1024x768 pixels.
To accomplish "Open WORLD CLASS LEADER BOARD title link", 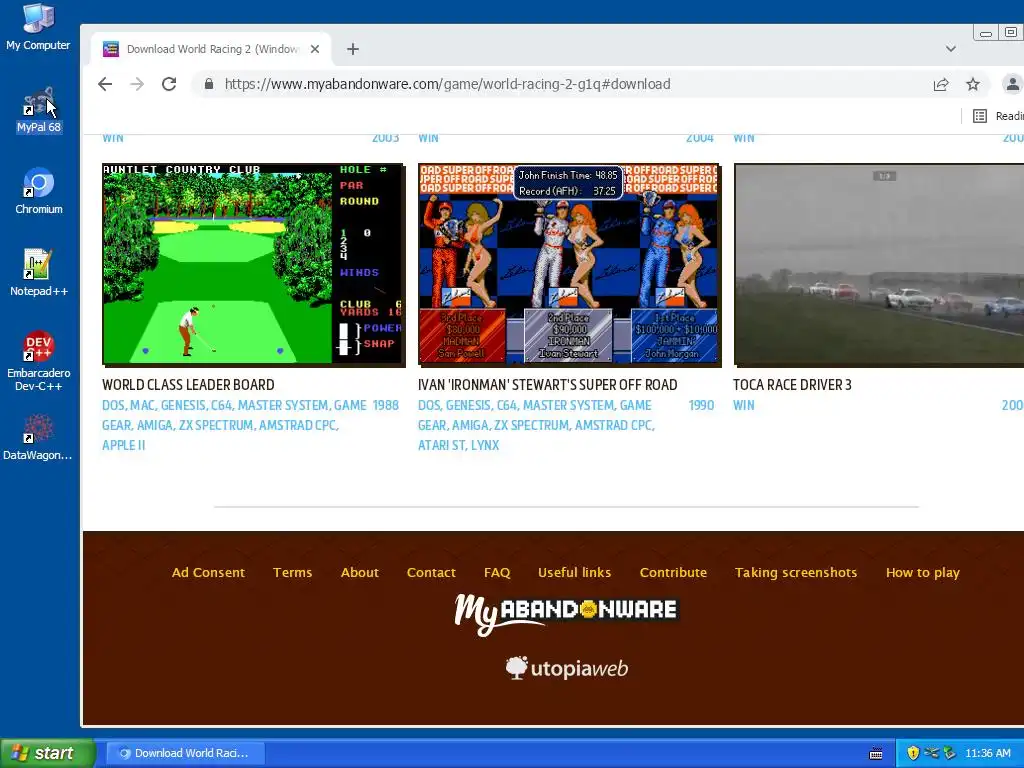I will point(188,385).
